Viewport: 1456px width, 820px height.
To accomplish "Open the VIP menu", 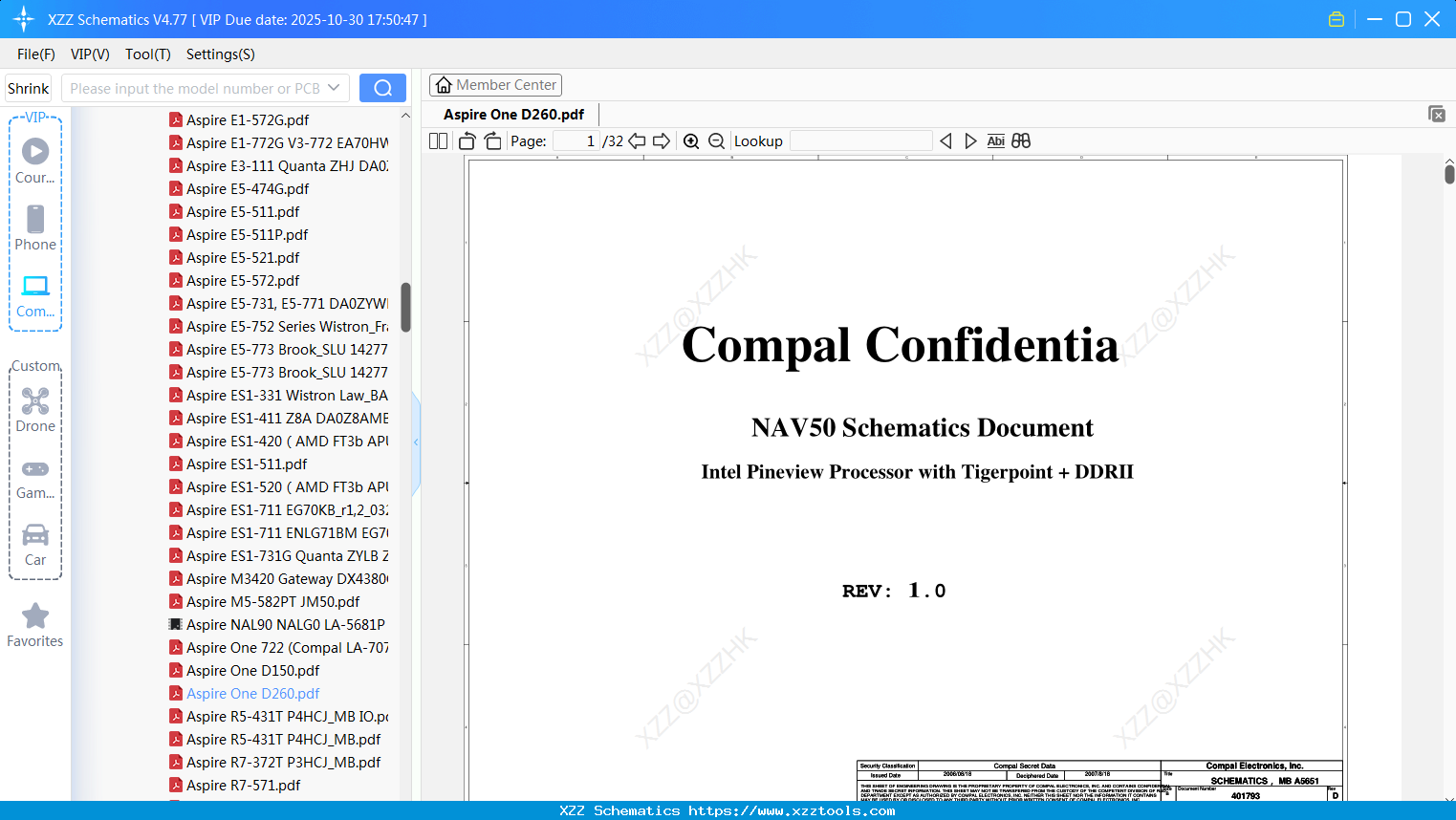I will [90, 54].
